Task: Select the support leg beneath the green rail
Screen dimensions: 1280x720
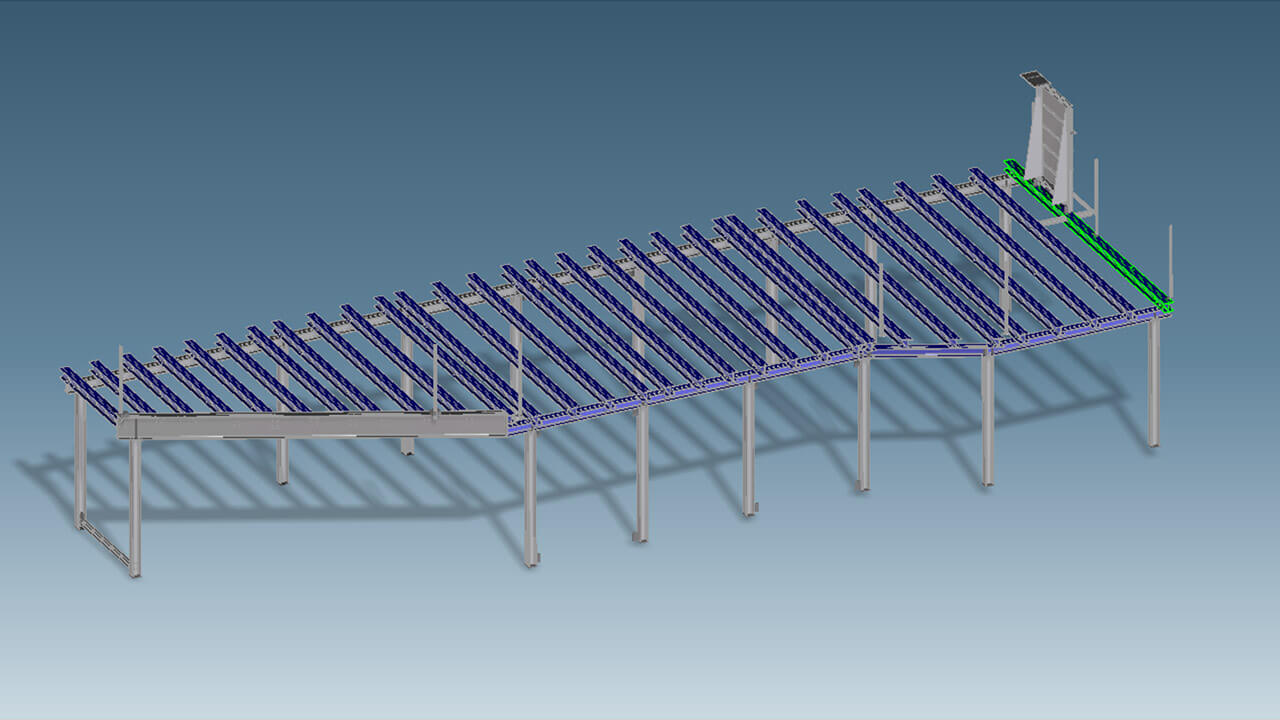Action: pos(1153,380)
